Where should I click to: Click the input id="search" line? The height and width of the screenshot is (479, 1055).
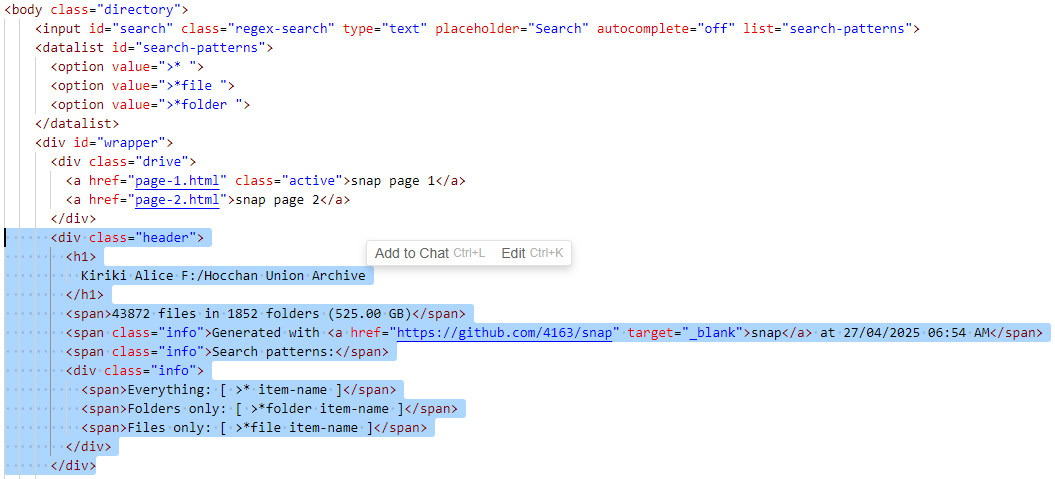tap(478, 28)
